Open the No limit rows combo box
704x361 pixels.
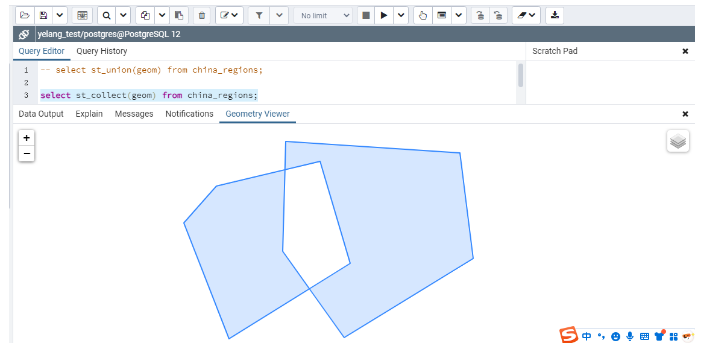(323, 15)
